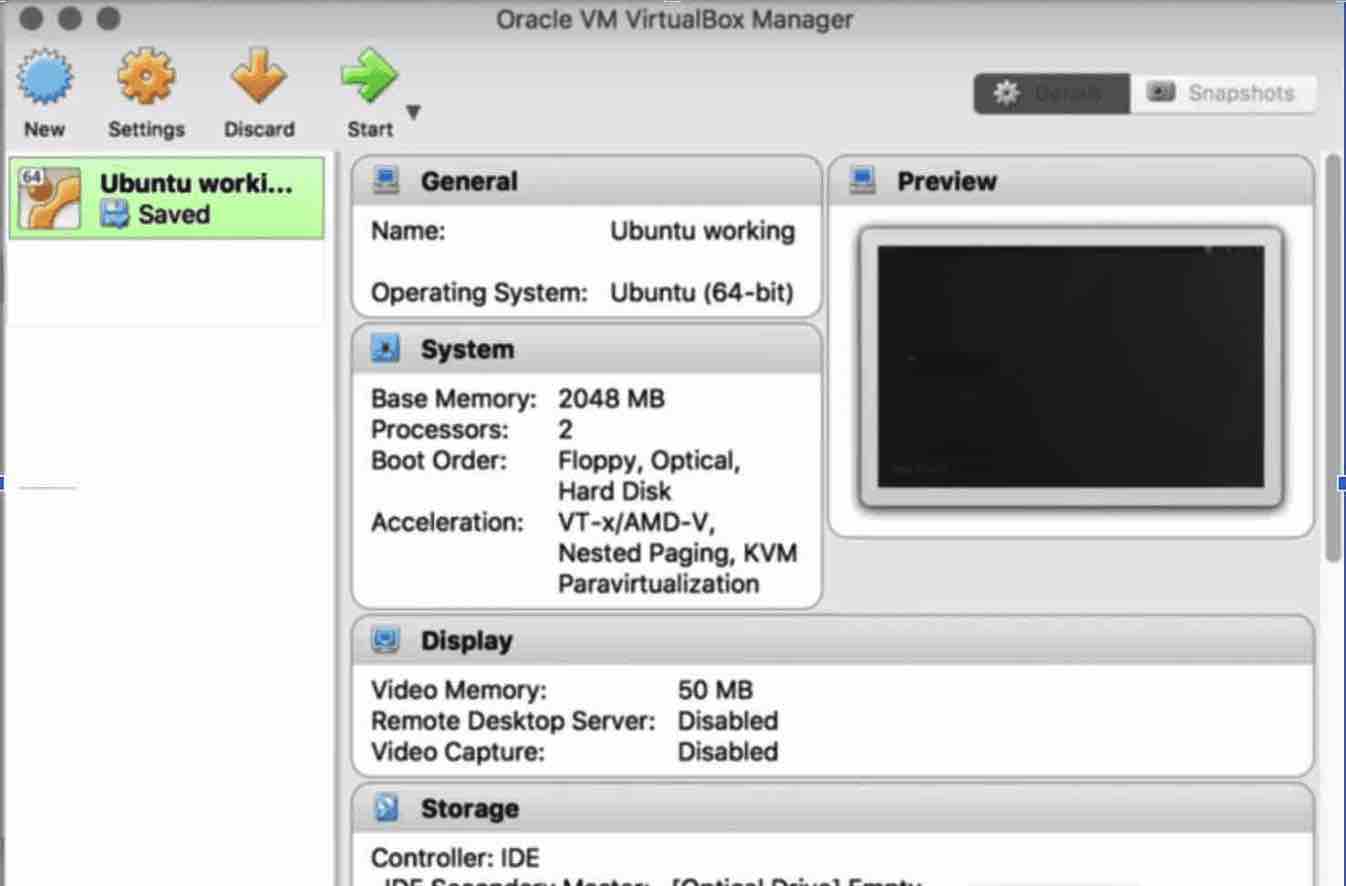1346x886 pixels.
Task: Open the System section header
Action: click(x=586, y=349)
